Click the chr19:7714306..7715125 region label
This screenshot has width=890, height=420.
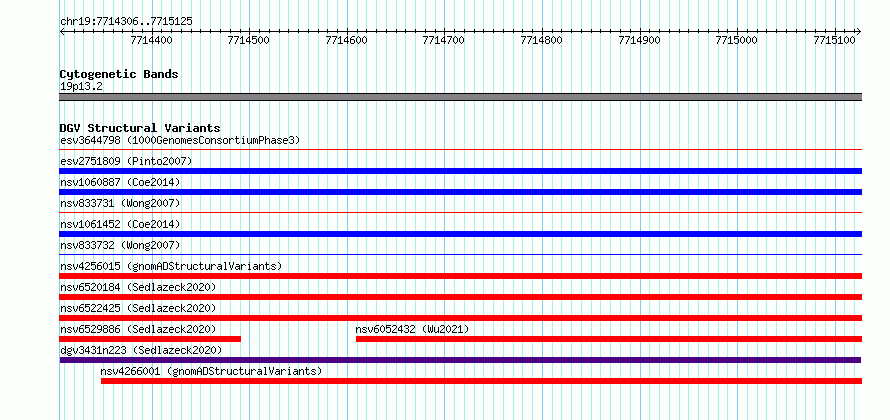[126, 21]
